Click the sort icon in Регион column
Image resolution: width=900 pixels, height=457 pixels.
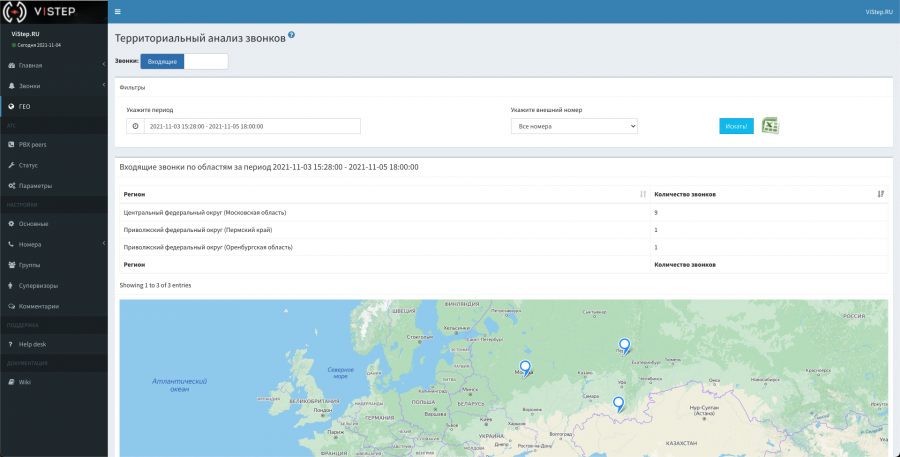click(642, 194)
